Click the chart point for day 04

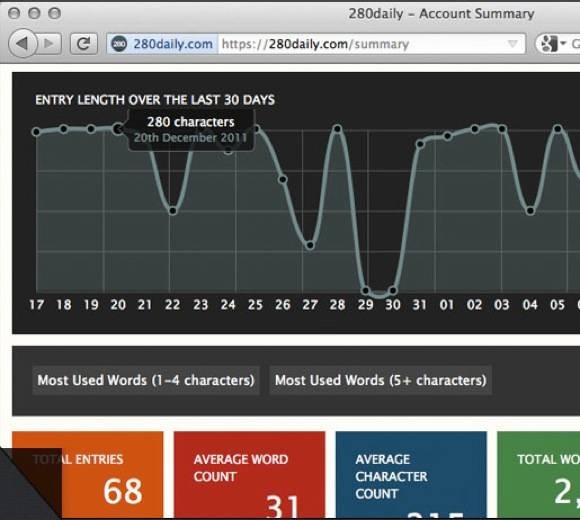click(530, 211)
